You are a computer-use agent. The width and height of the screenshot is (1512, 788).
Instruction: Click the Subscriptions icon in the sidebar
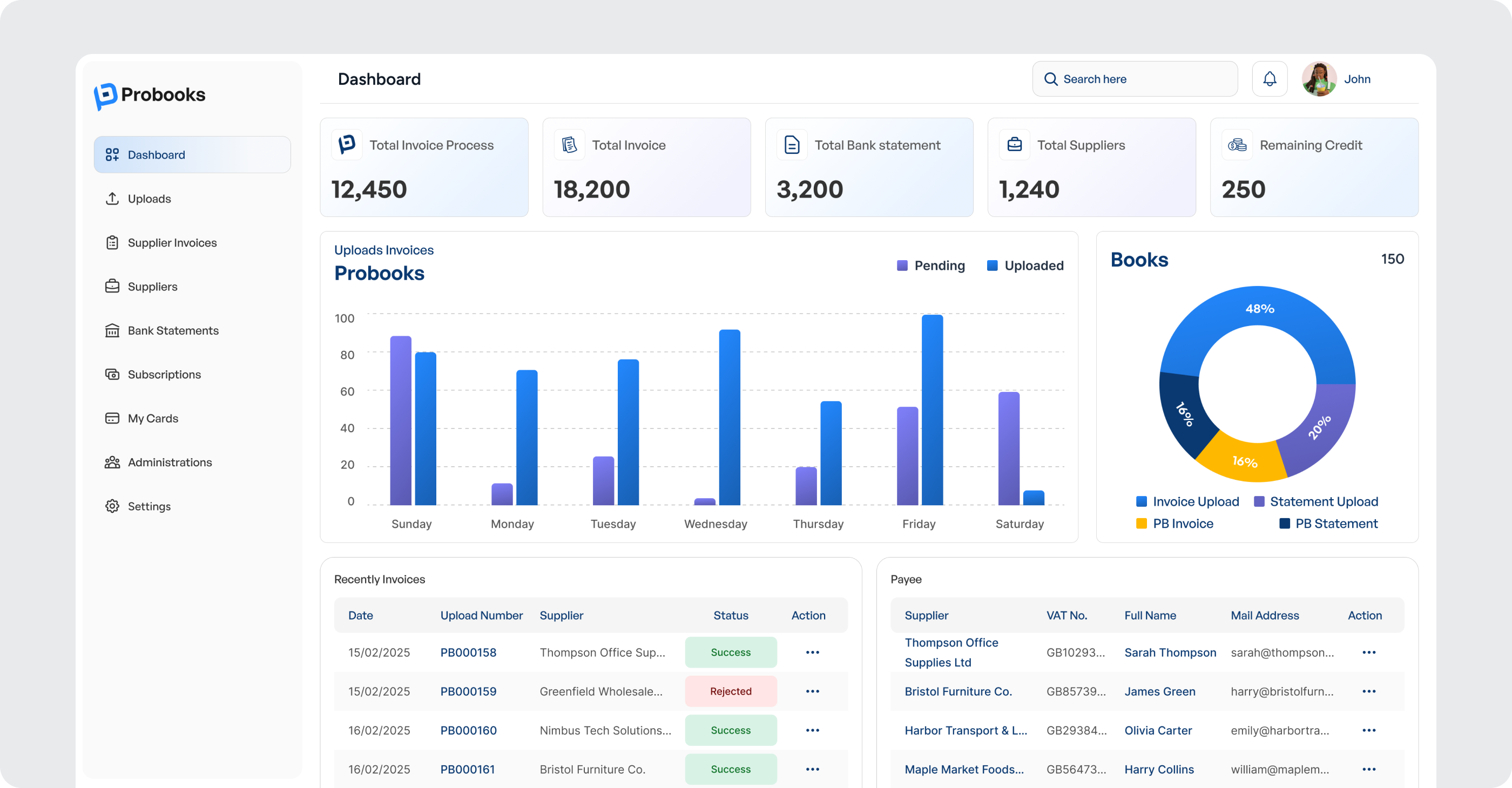(113, 373)
